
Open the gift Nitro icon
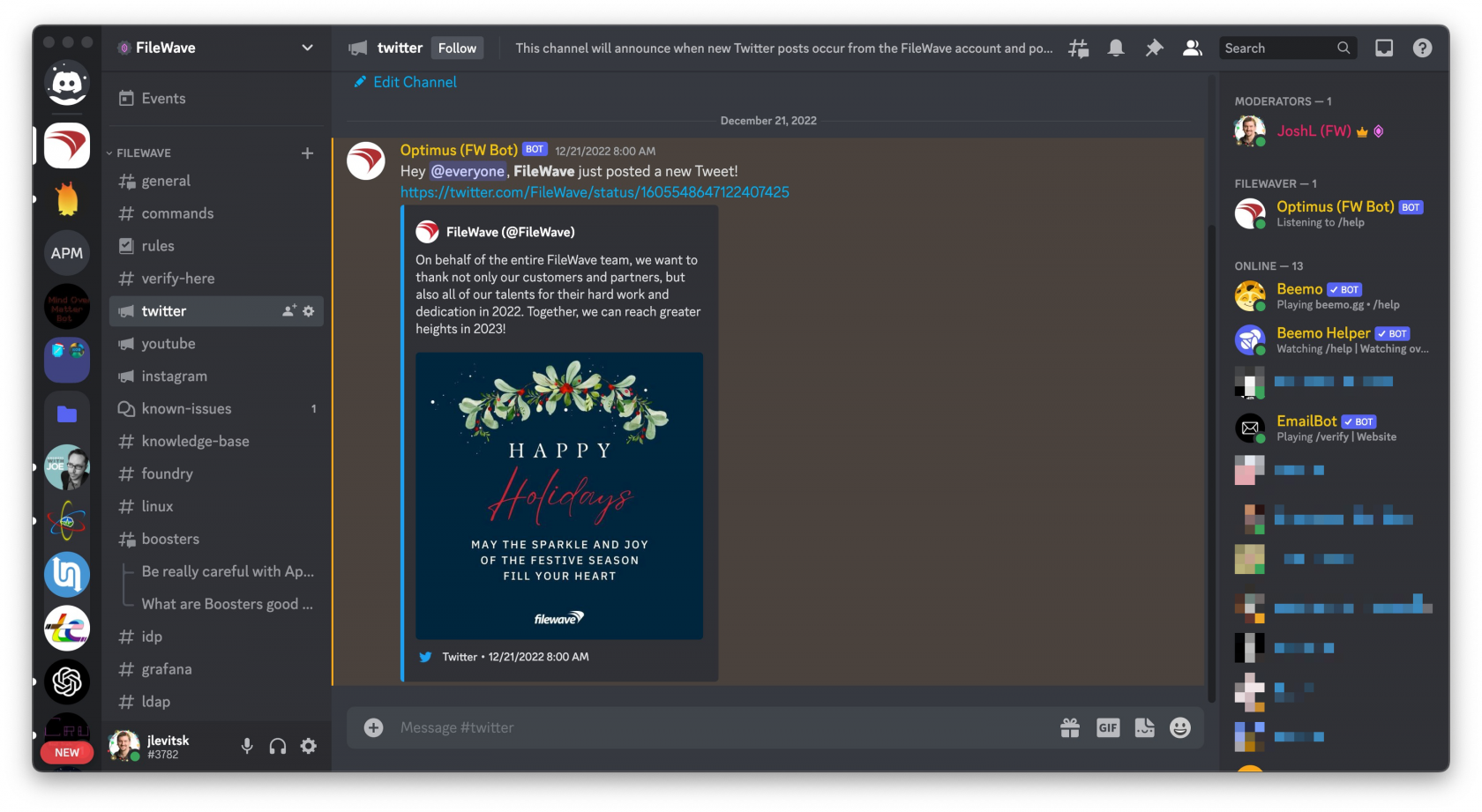click(x=1070, y=727)
